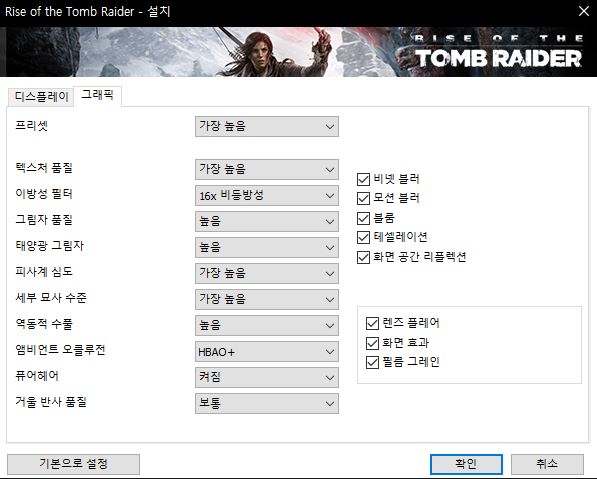This screenshot has width=597, height=479.
Task: Toggle the 테셀레이션 checkbox
Action: pos(364,238)
